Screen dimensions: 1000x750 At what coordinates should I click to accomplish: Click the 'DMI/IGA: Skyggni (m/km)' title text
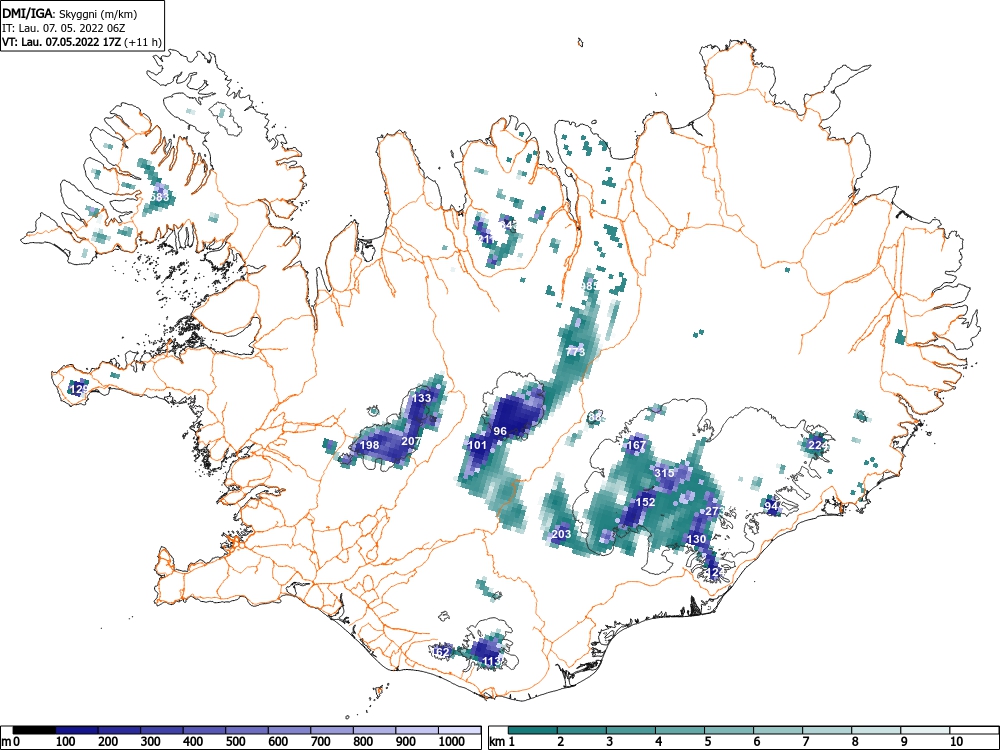[x=70, y=13]
